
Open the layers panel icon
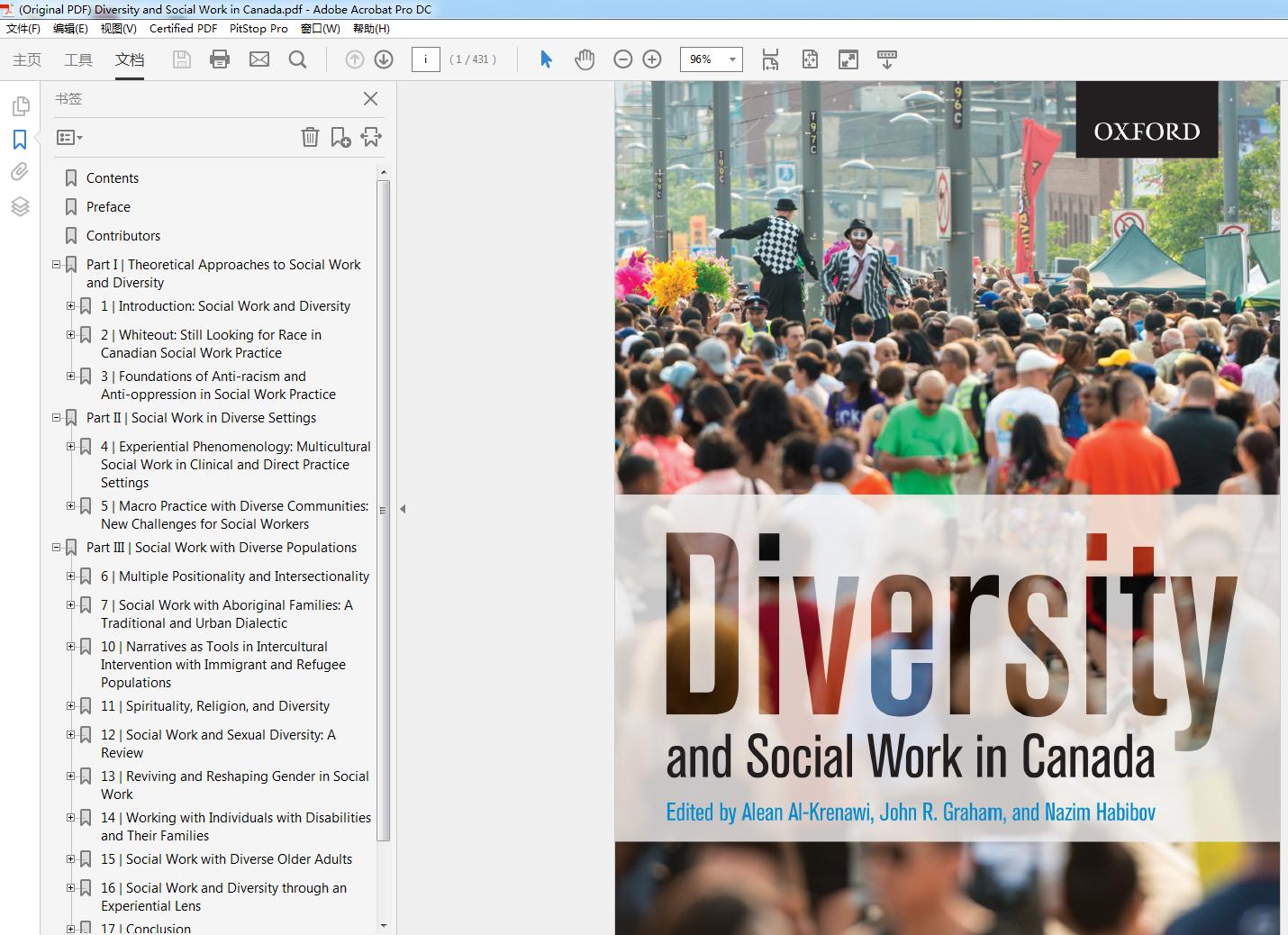pyautogui.click(x=20, y=206)
